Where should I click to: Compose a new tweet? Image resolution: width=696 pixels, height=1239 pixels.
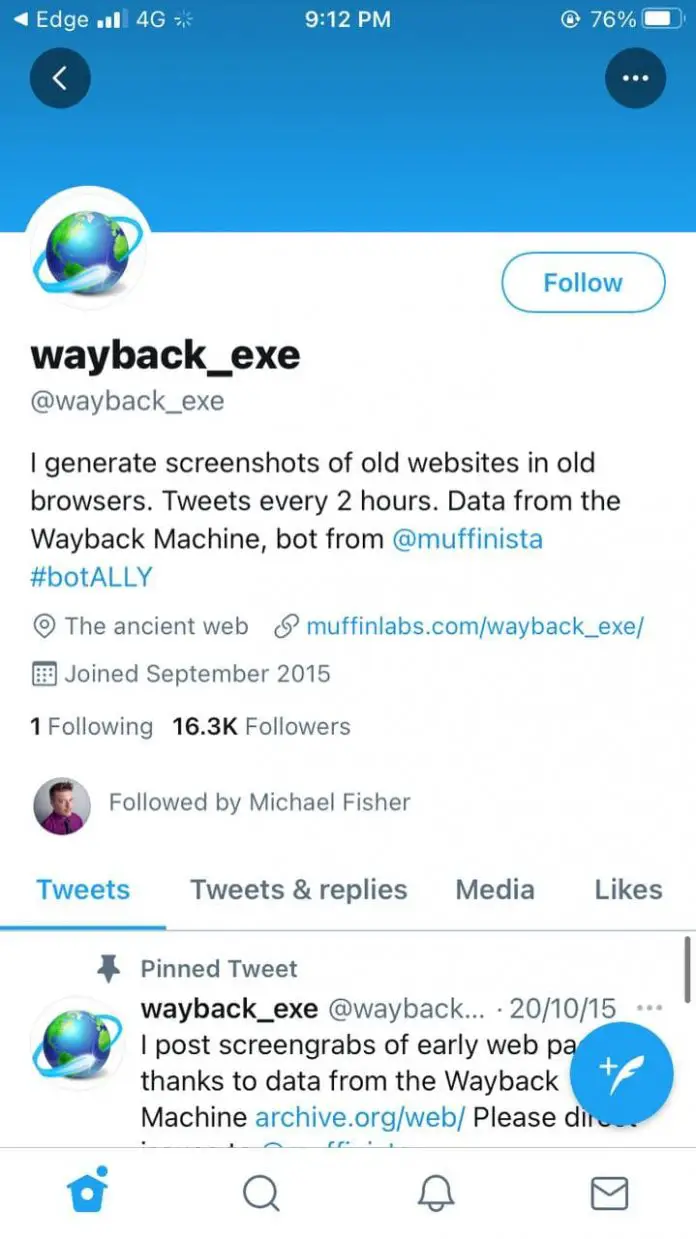coord(622,1072)
